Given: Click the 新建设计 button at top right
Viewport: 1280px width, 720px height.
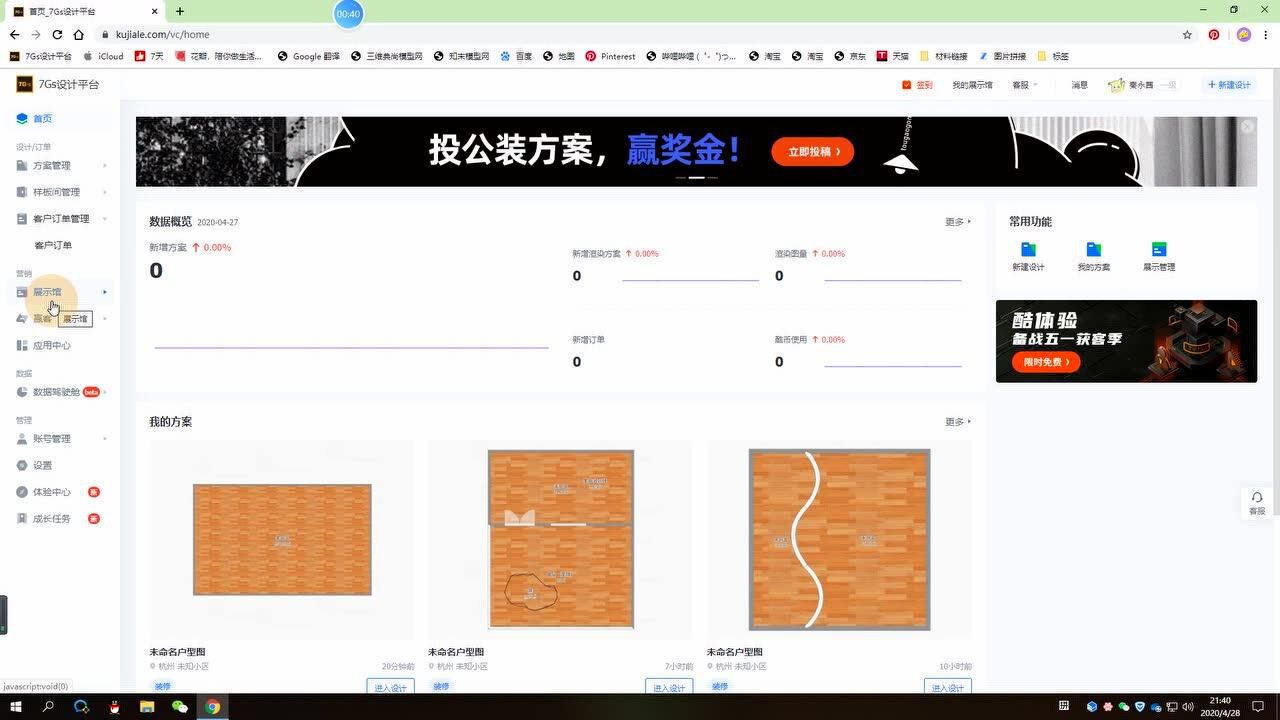Looking at the screenshot, I should coord(1228,84).
